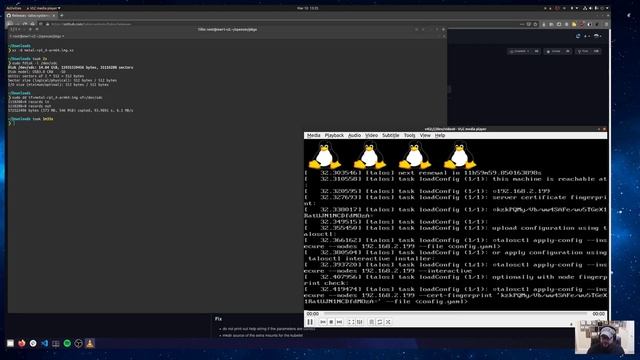Stop VLC playback
The image size is (640, 360).
(x=331, y=322)
